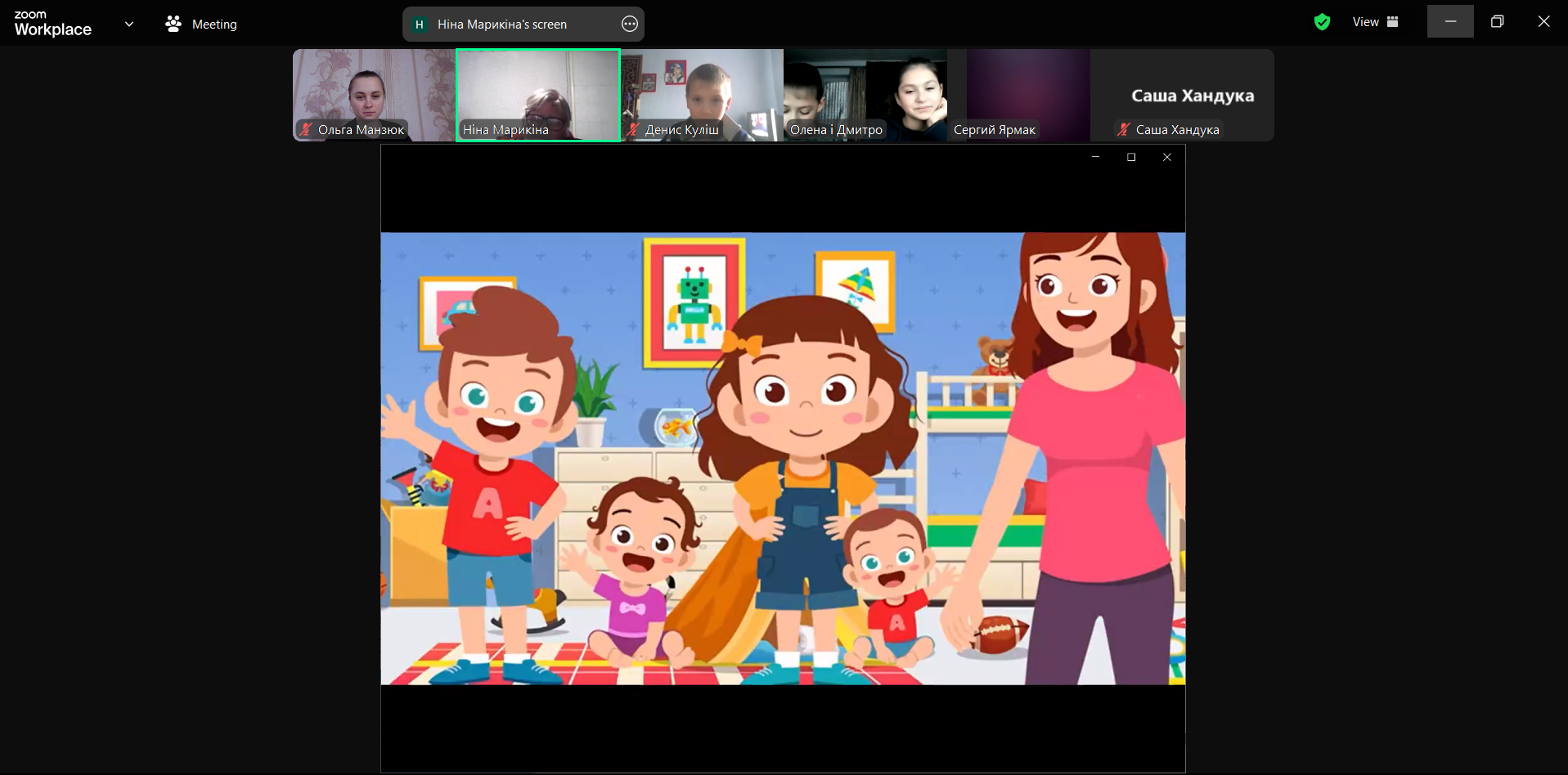Click the "Ніна Марикіна's screen" label
Viewport: 1568px width, 775px height.
coord(502,25)
